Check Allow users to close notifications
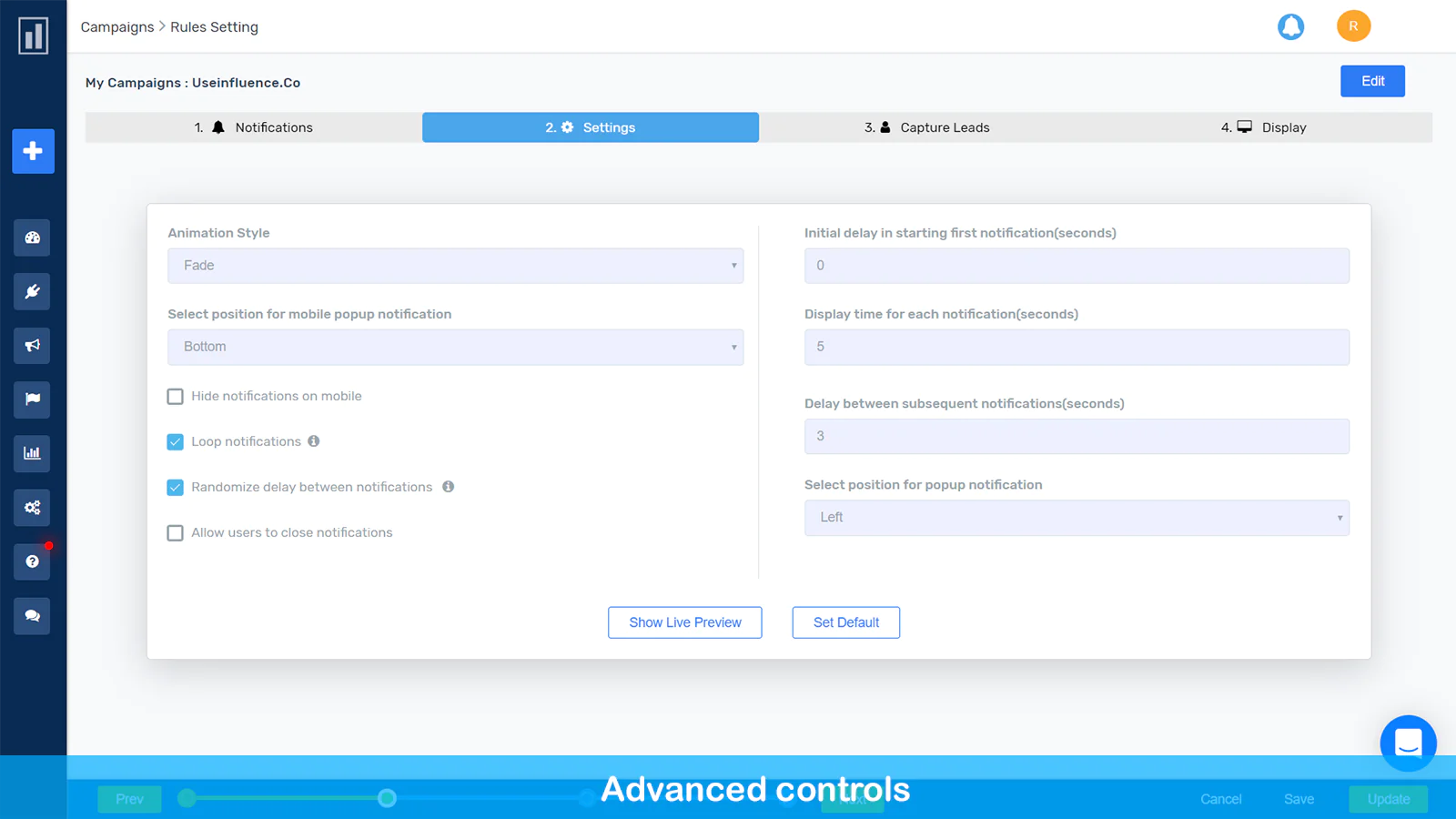The height and width of the screenshot is (819, 1456). [x=176, y=533]
